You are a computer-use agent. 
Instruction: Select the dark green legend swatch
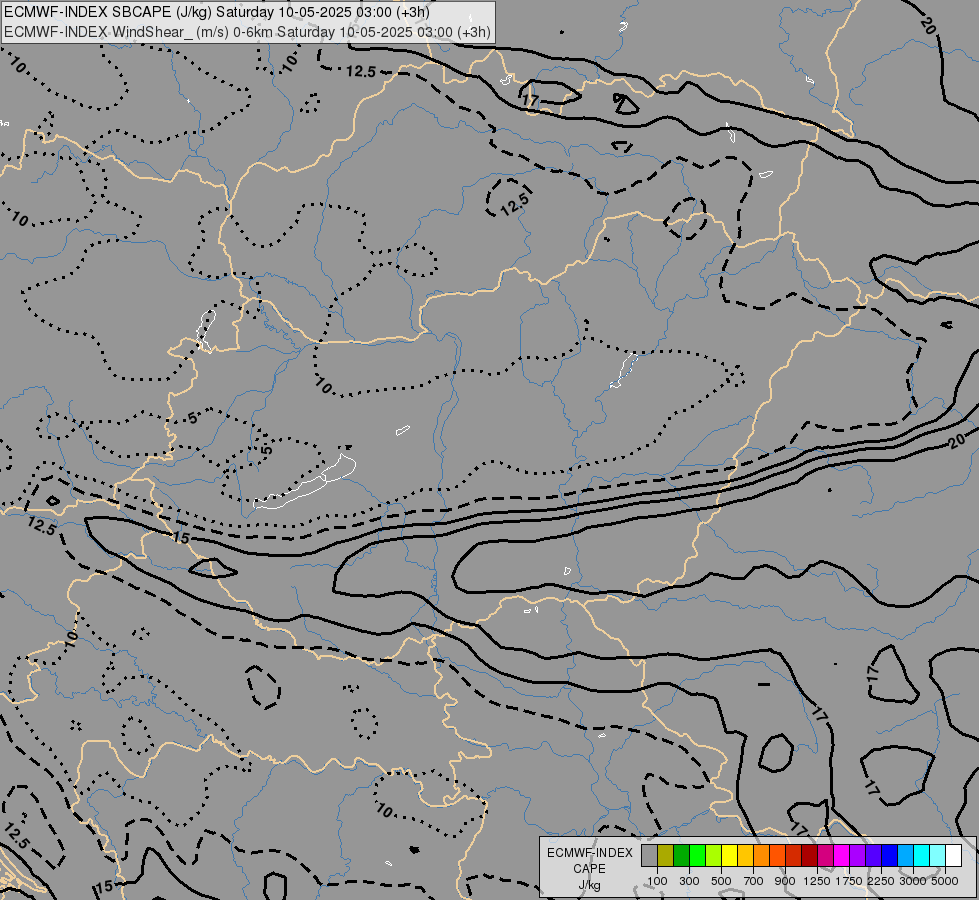tap(681, 855)
